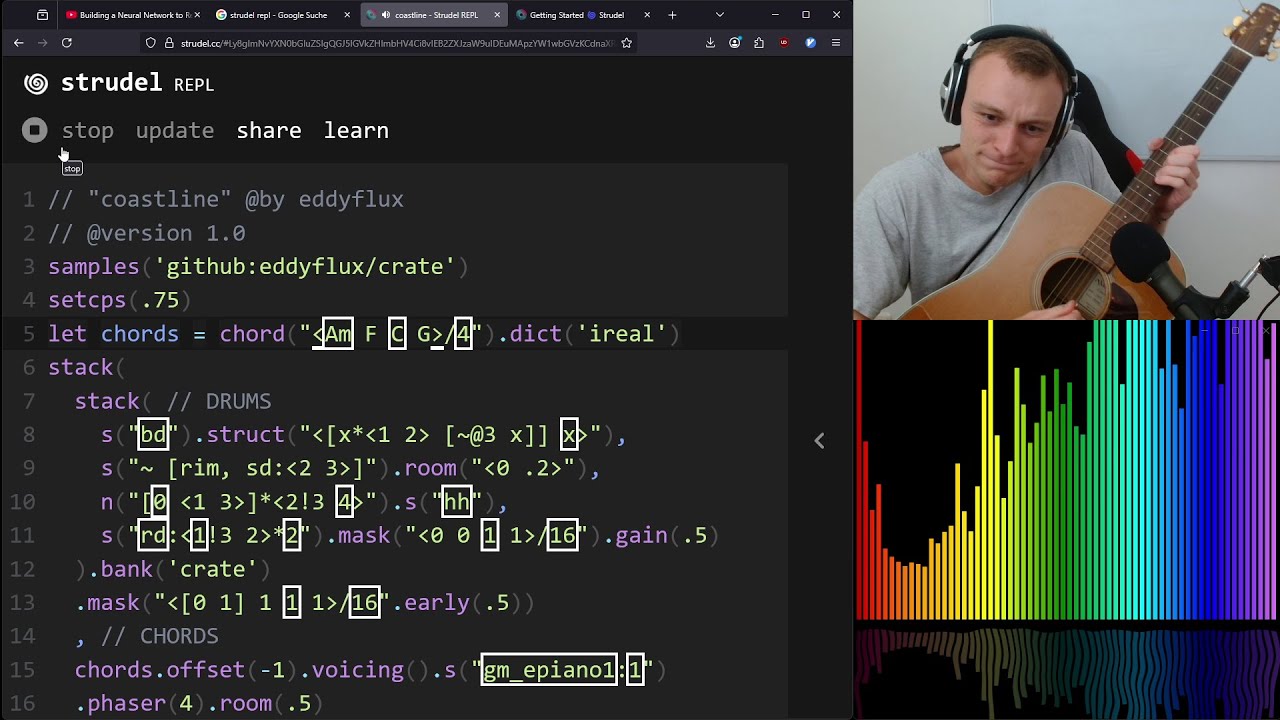Open the downloads panel
Image resolution: width=1280 pixels, height=720 pixels.
[710, 43]
